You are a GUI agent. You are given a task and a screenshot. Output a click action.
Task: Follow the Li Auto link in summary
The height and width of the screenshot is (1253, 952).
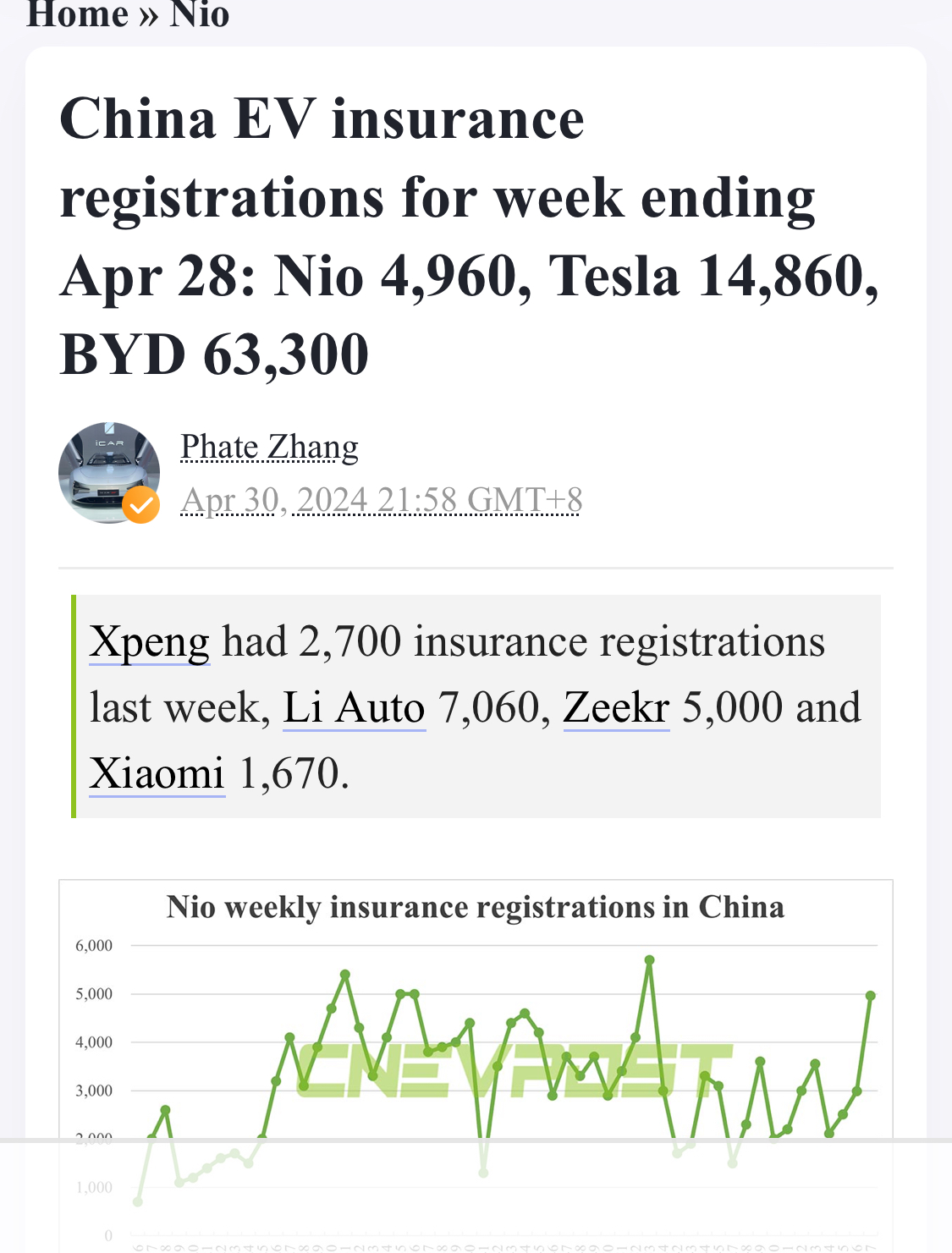(354, 707)
